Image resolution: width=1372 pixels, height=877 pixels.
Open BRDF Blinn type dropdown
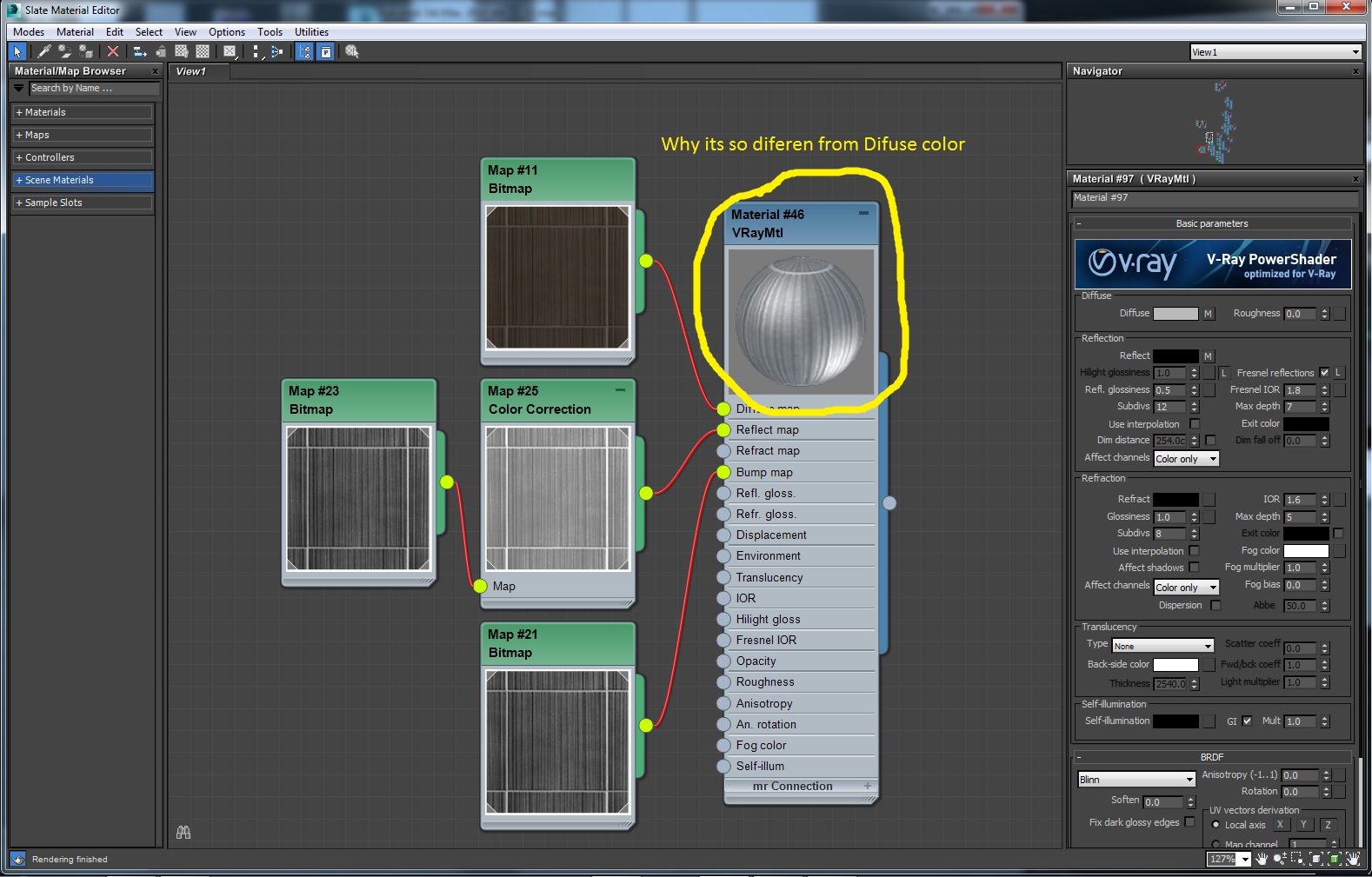[1136, 780]
